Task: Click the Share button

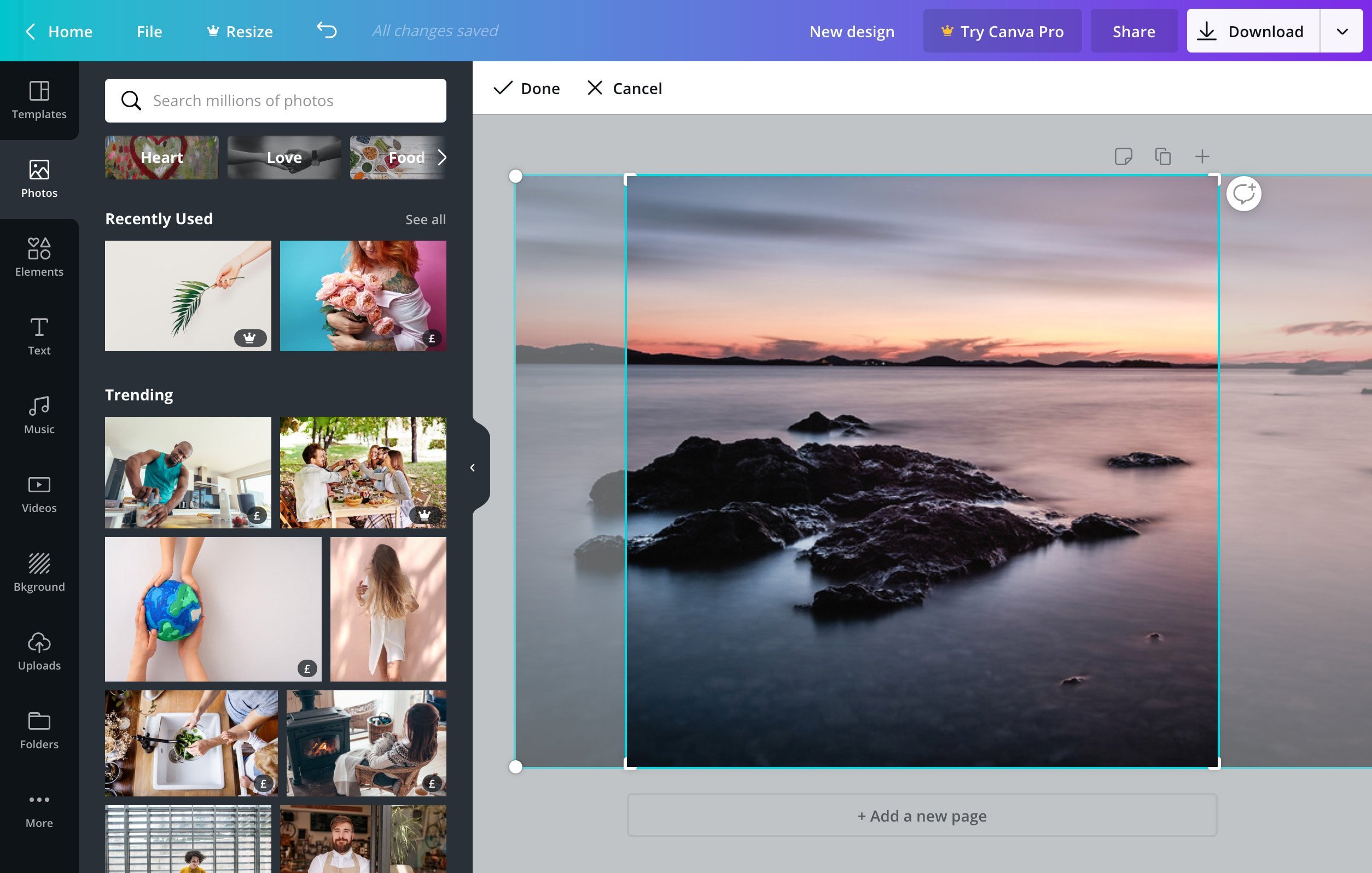Action: (1133, 30)
